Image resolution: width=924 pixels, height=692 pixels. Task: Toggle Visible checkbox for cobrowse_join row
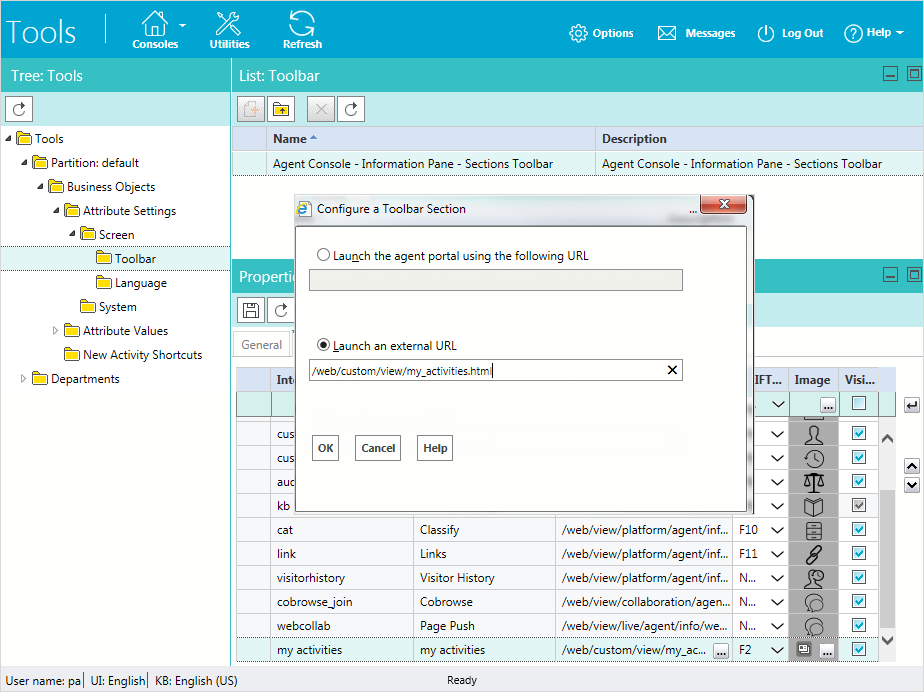(859, 601)
